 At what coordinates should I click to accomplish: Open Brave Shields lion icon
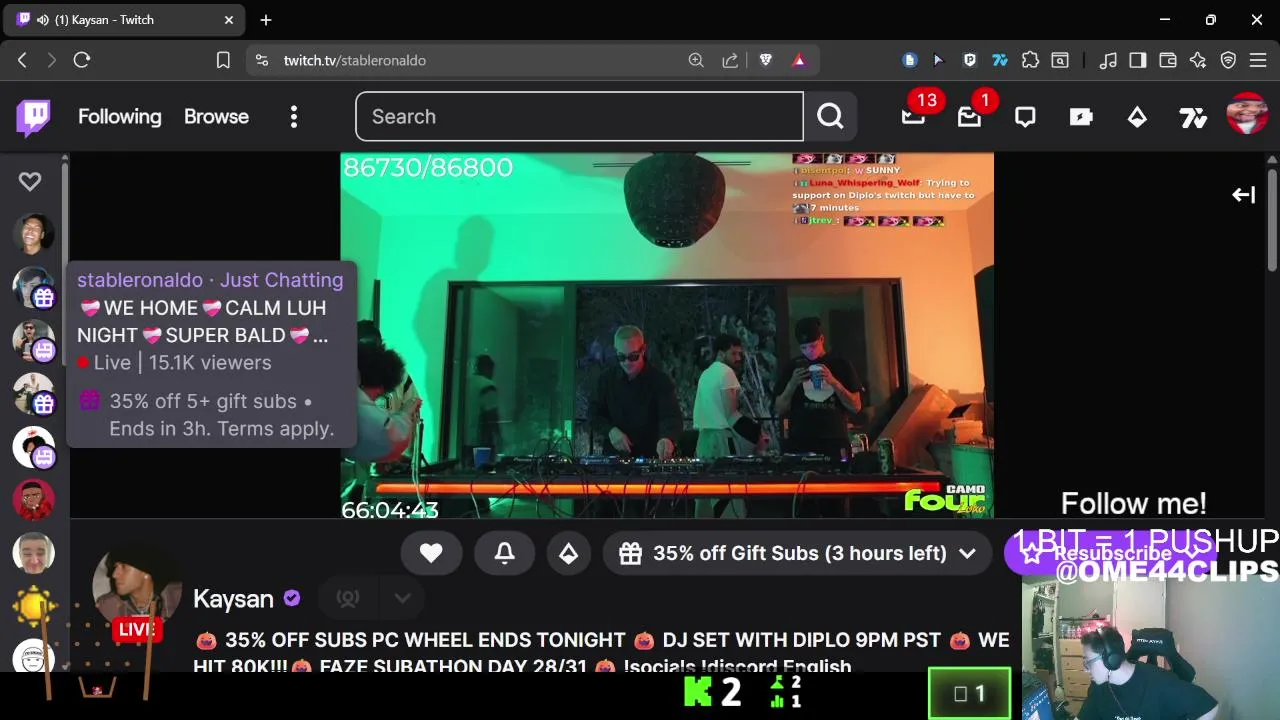coord(766,60)
